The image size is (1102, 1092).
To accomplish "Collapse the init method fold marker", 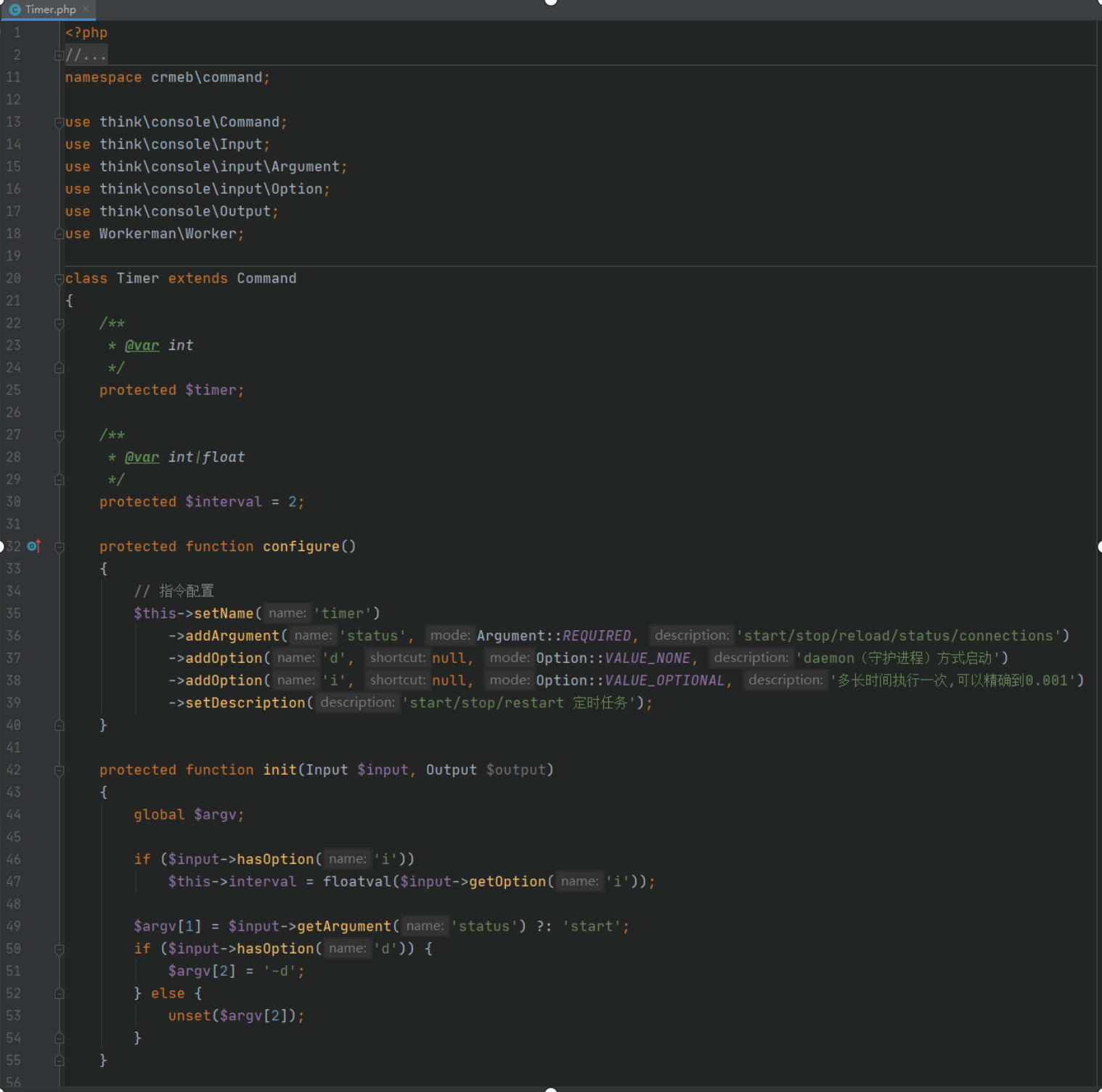I will pos(60,770).
